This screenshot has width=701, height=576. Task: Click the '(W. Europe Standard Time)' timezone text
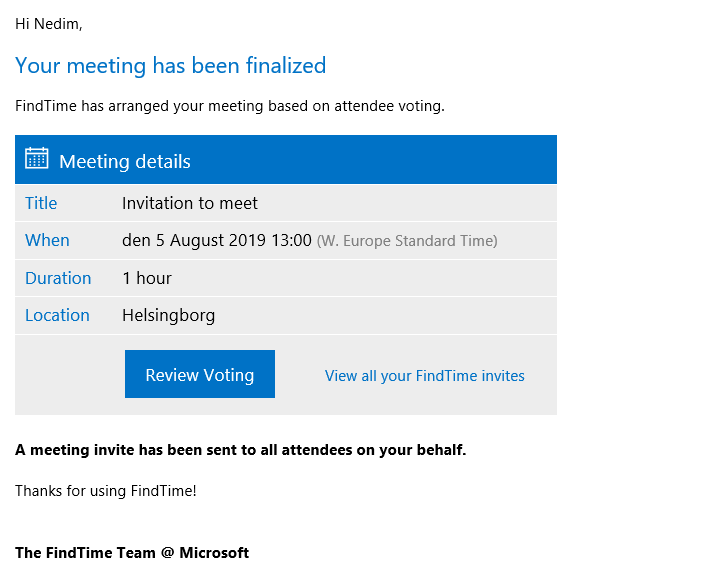407,241
